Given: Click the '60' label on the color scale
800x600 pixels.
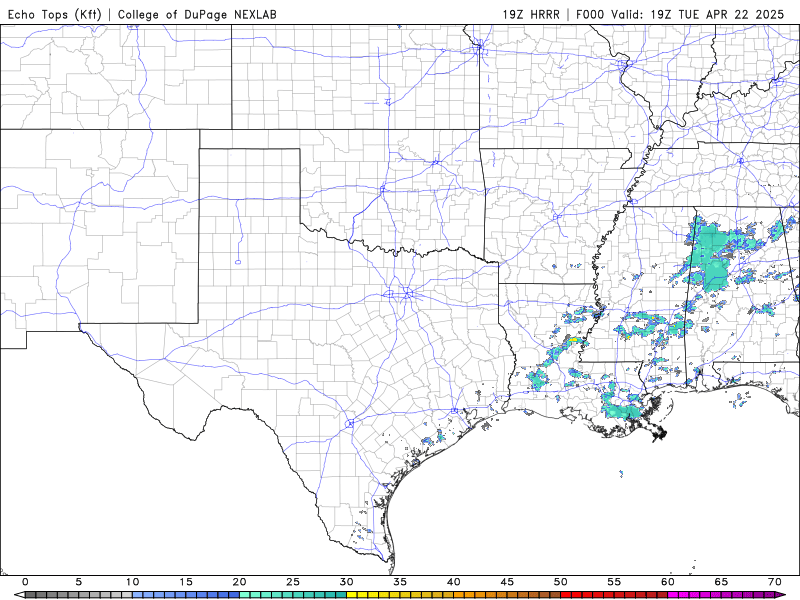Looking at the screenshot, I should [x=668, y=582].
